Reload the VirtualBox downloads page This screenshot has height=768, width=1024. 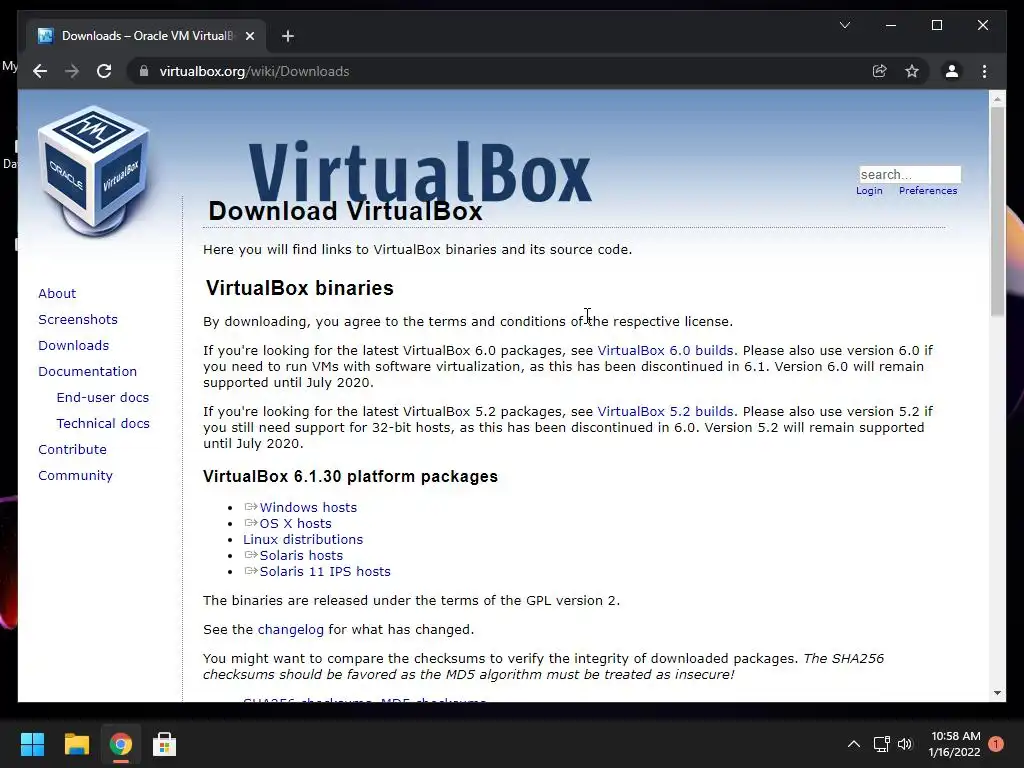click(104, 71)
